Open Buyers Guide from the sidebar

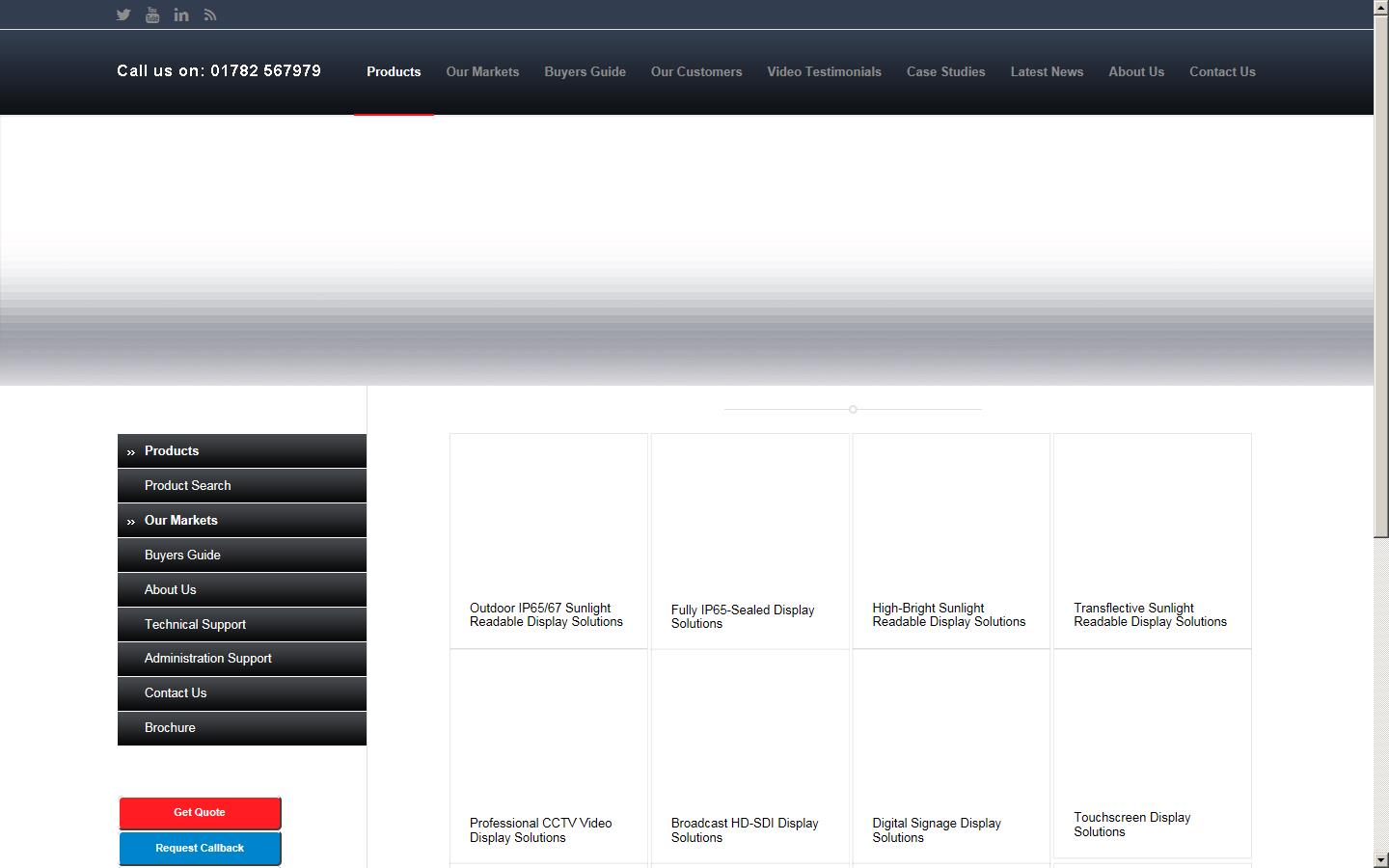182,555
